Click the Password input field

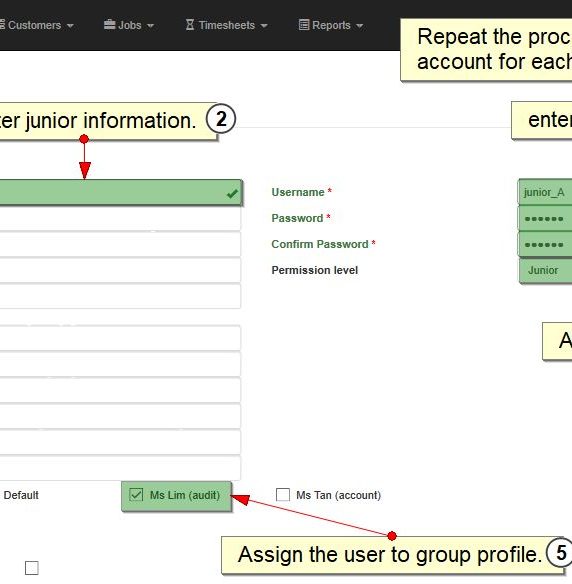[x=545, y=219]
